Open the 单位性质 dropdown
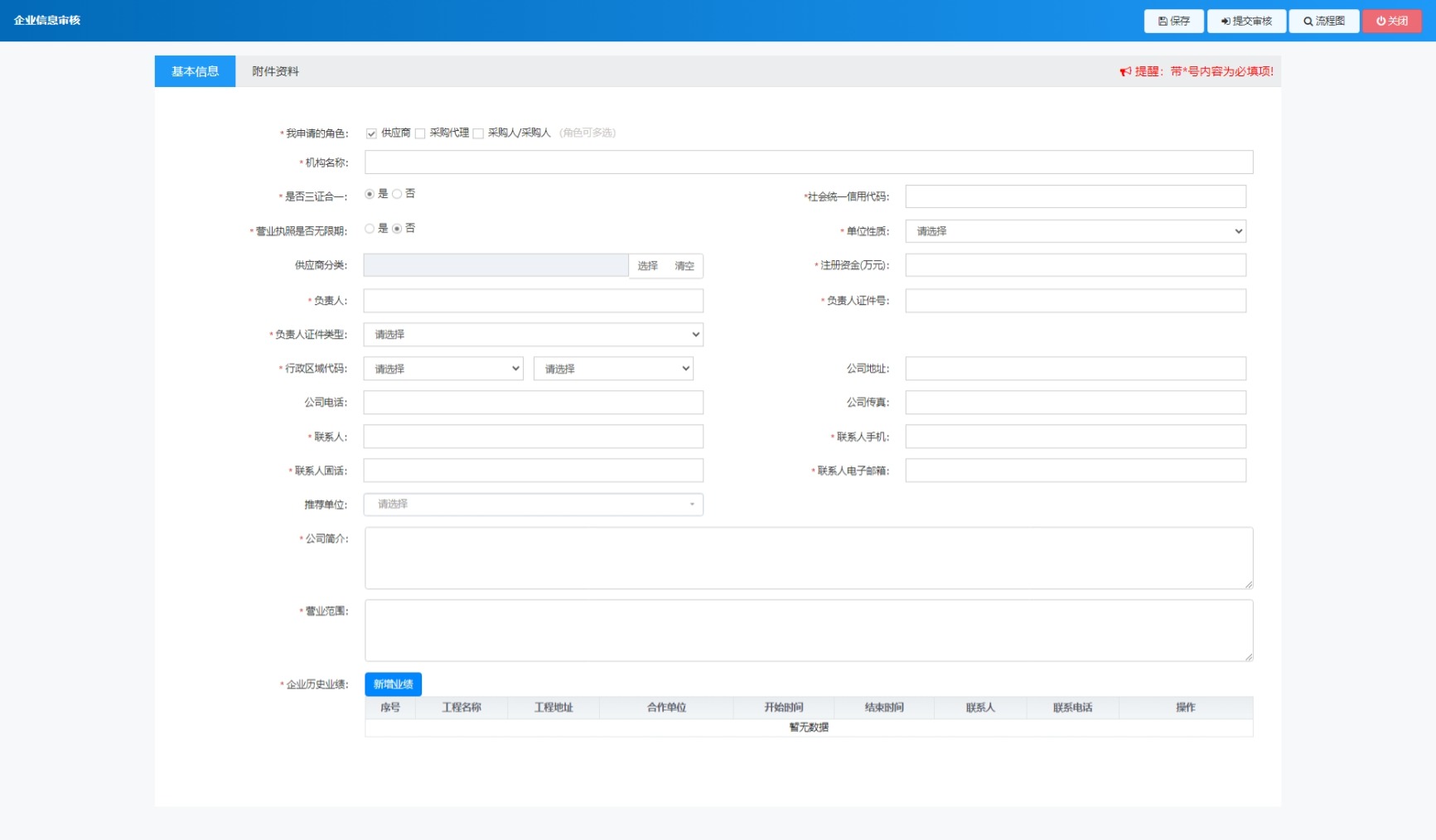The width and height of the screenshot is (1436, 840). (1076, 231)
